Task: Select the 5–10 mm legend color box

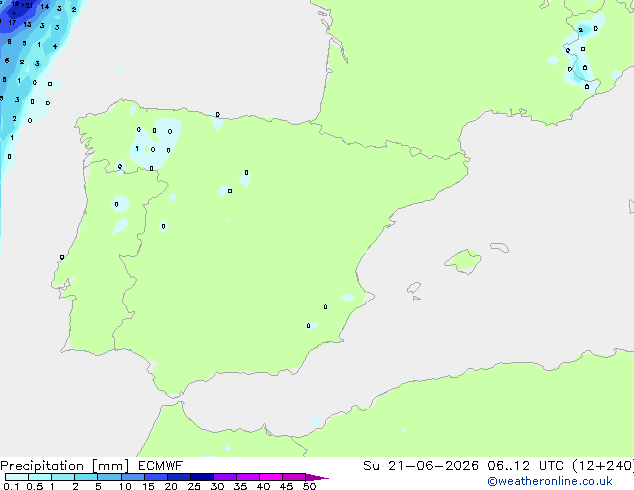Action: tap(109, 477)
